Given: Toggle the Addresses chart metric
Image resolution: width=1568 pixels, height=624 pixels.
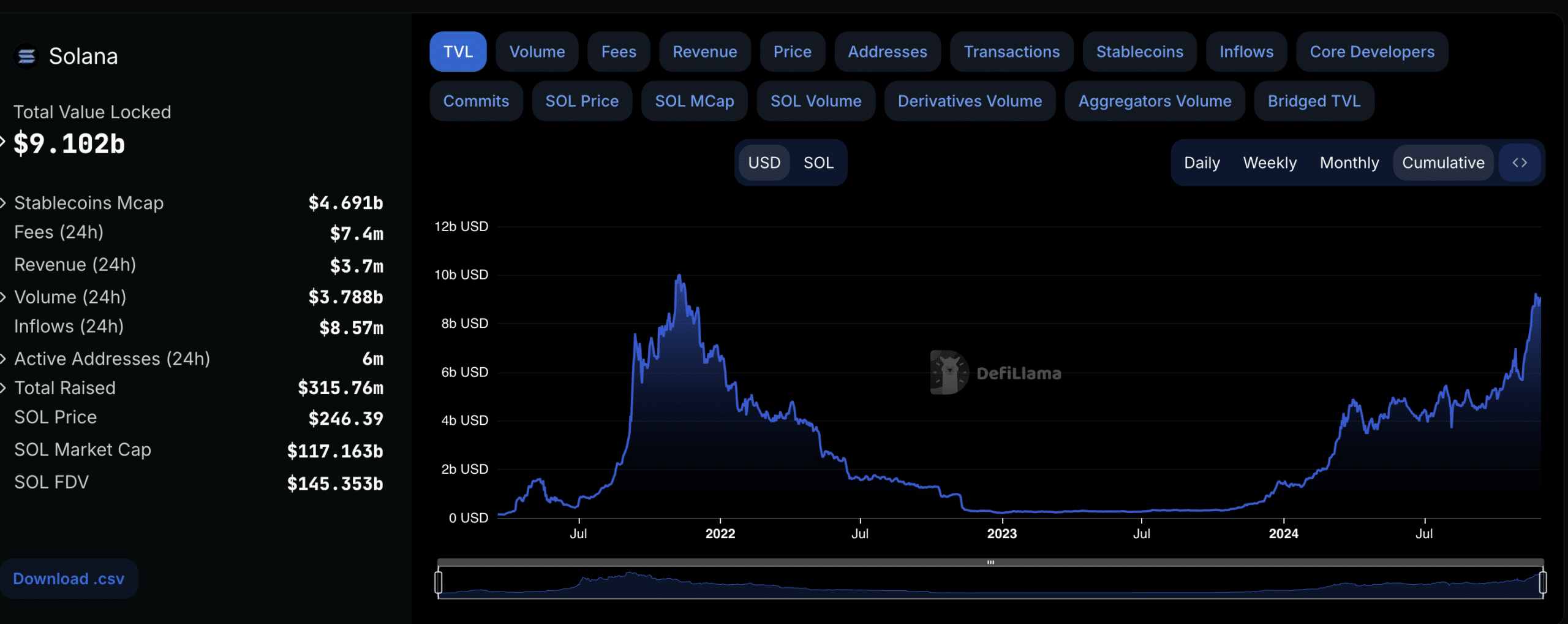Looking at the screenshot, I should coord(888,51).
